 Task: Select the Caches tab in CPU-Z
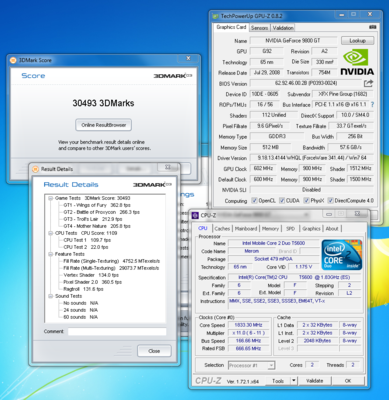coord(222,229)
